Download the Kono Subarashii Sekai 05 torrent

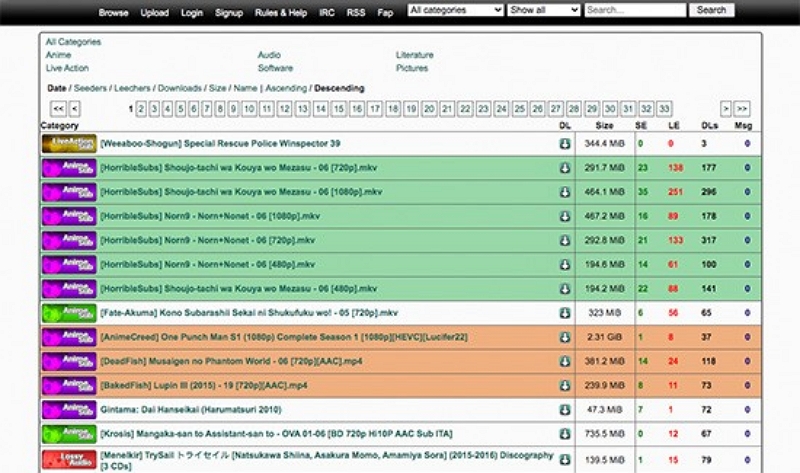(564, 313)
